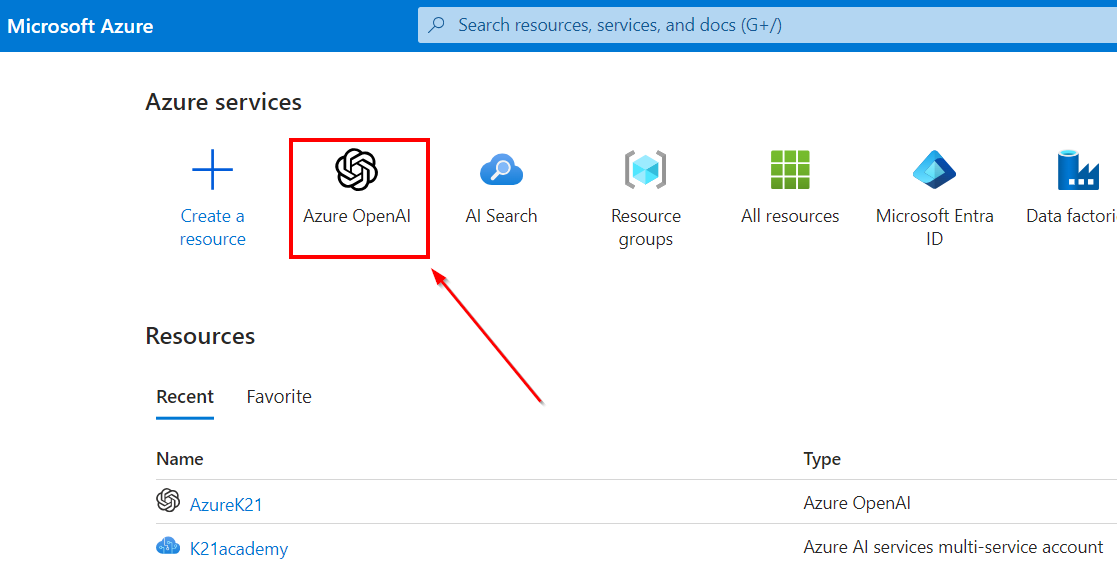The height and width of the screenshot is (563, 1117).
Task: Sort resources by the Name column header
Action: point(180,459)
